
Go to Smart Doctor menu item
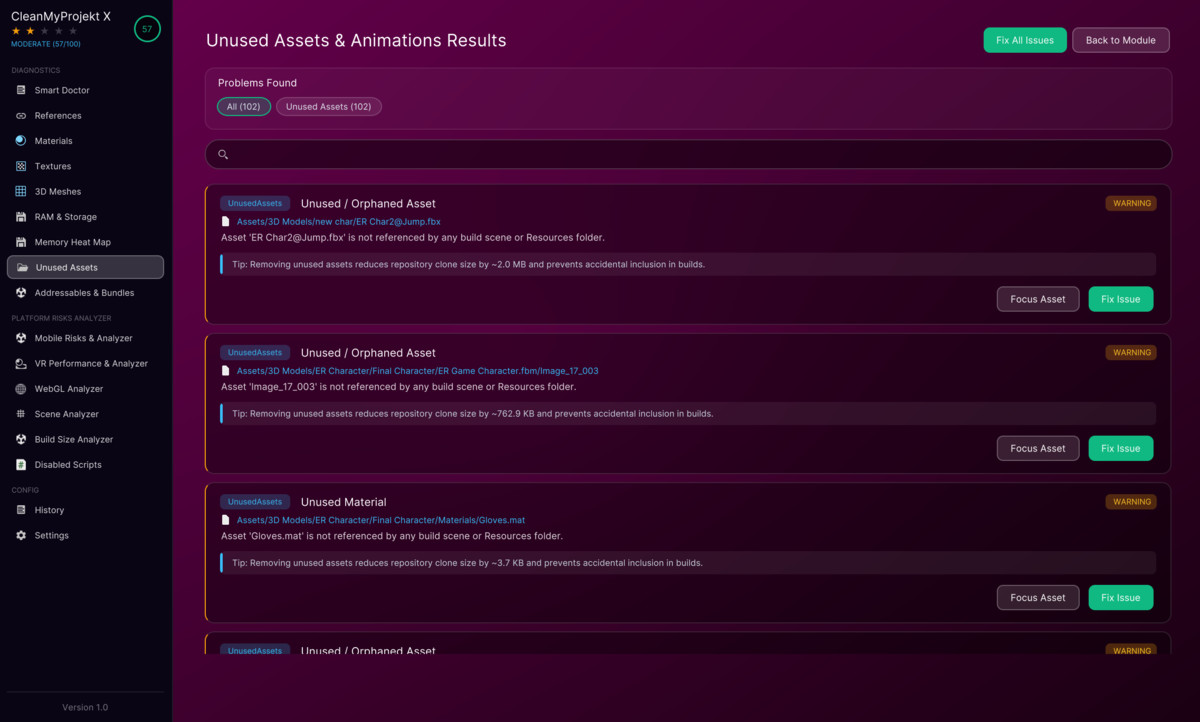85,90
